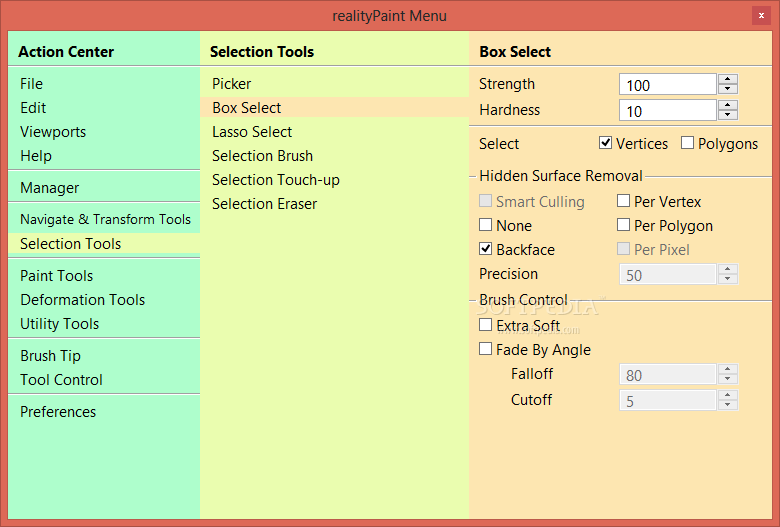Image resolution: width=780 pixels, height=527 pixels.
Task: Uncheck the Vertices checkbox
Action: (605, 143)
